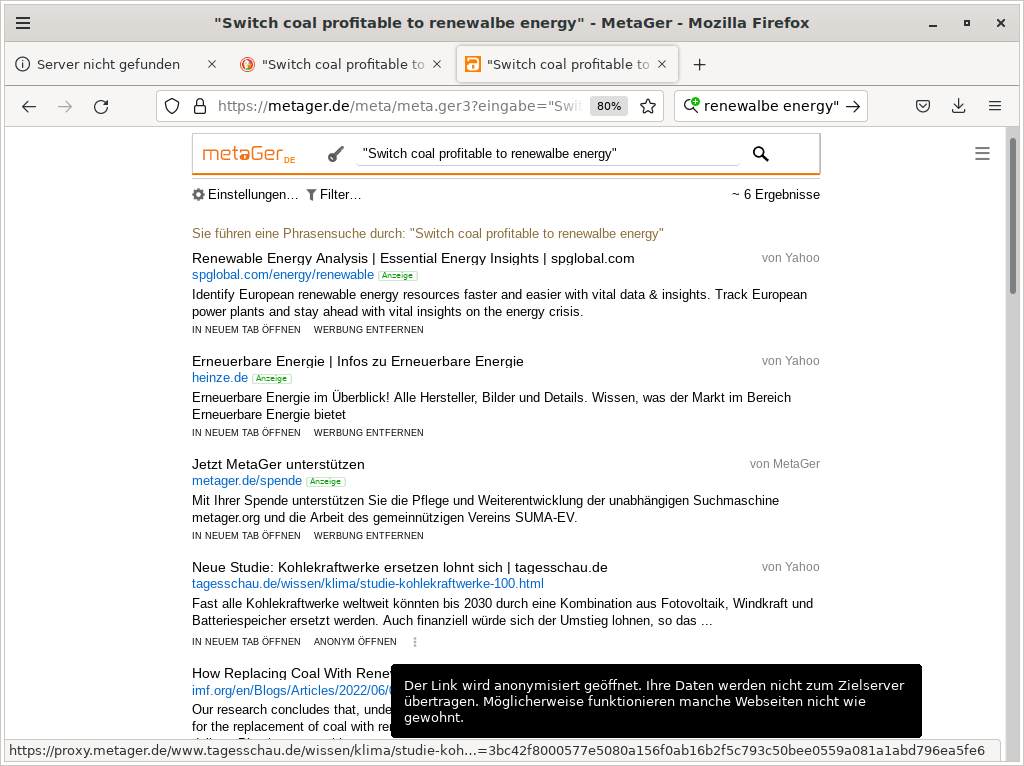Viewport: 1024px width, 766px height.
Task: Open the tagesschau.de URL link
Action: [x=368, y=584]
